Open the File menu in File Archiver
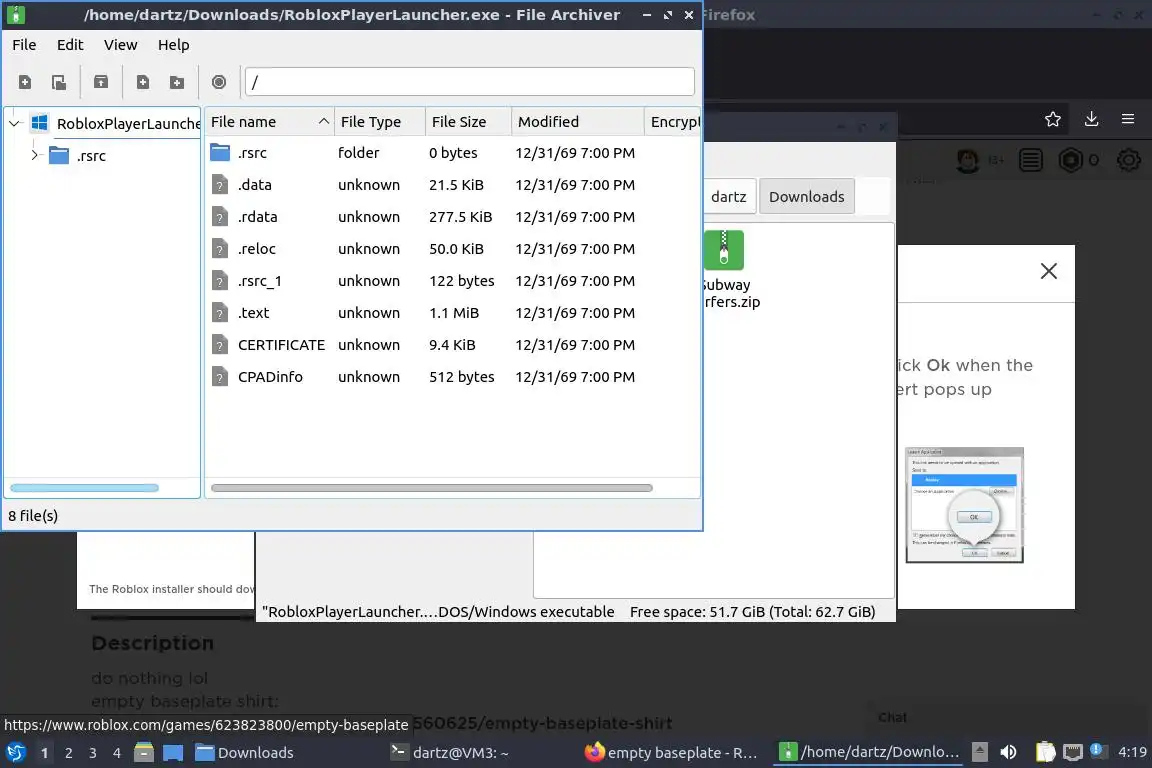Viewport: 1152px width, 768px height. point(24,45)
